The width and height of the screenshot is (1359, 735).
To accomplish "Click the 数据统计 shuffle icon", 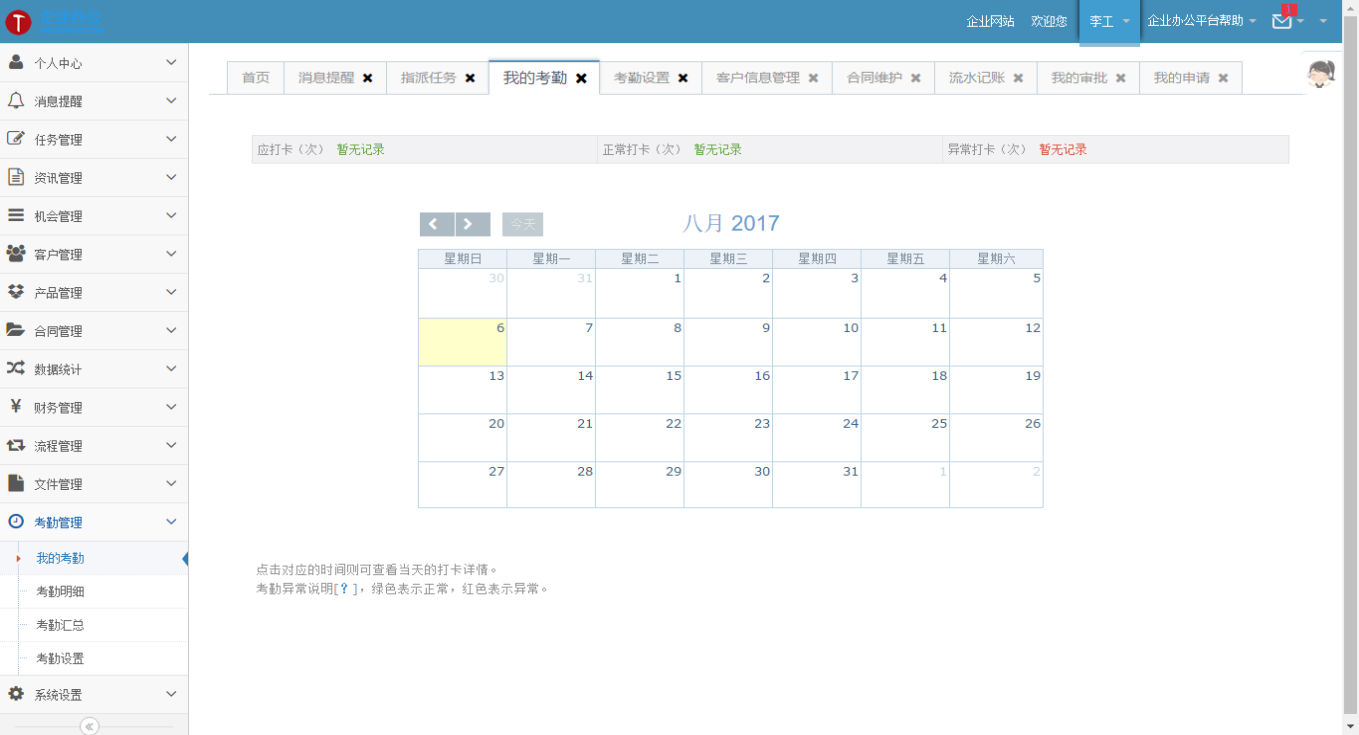I will pyautogui.click(x=16, y=368).
